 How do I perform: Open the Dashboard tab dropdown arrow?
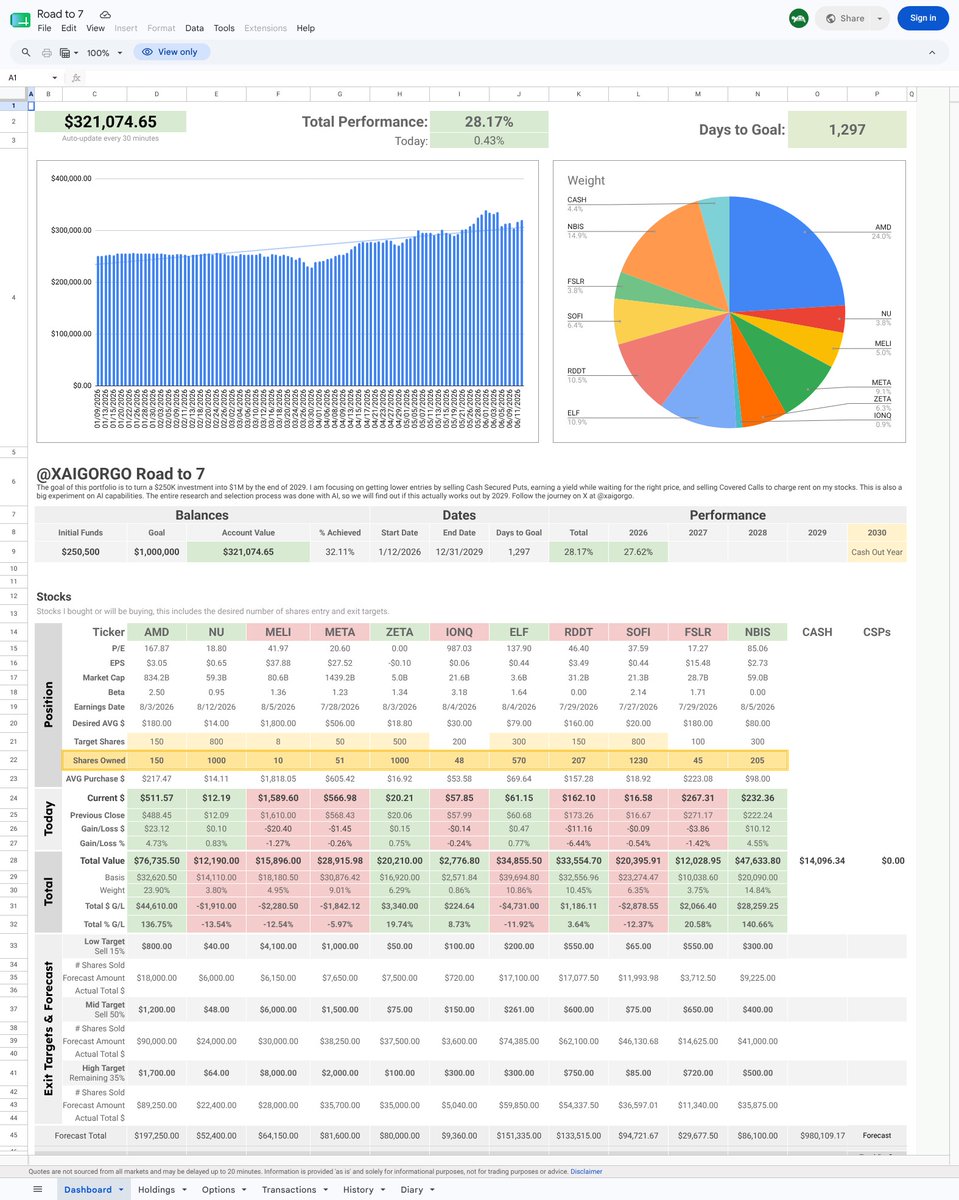[121, 1190]
